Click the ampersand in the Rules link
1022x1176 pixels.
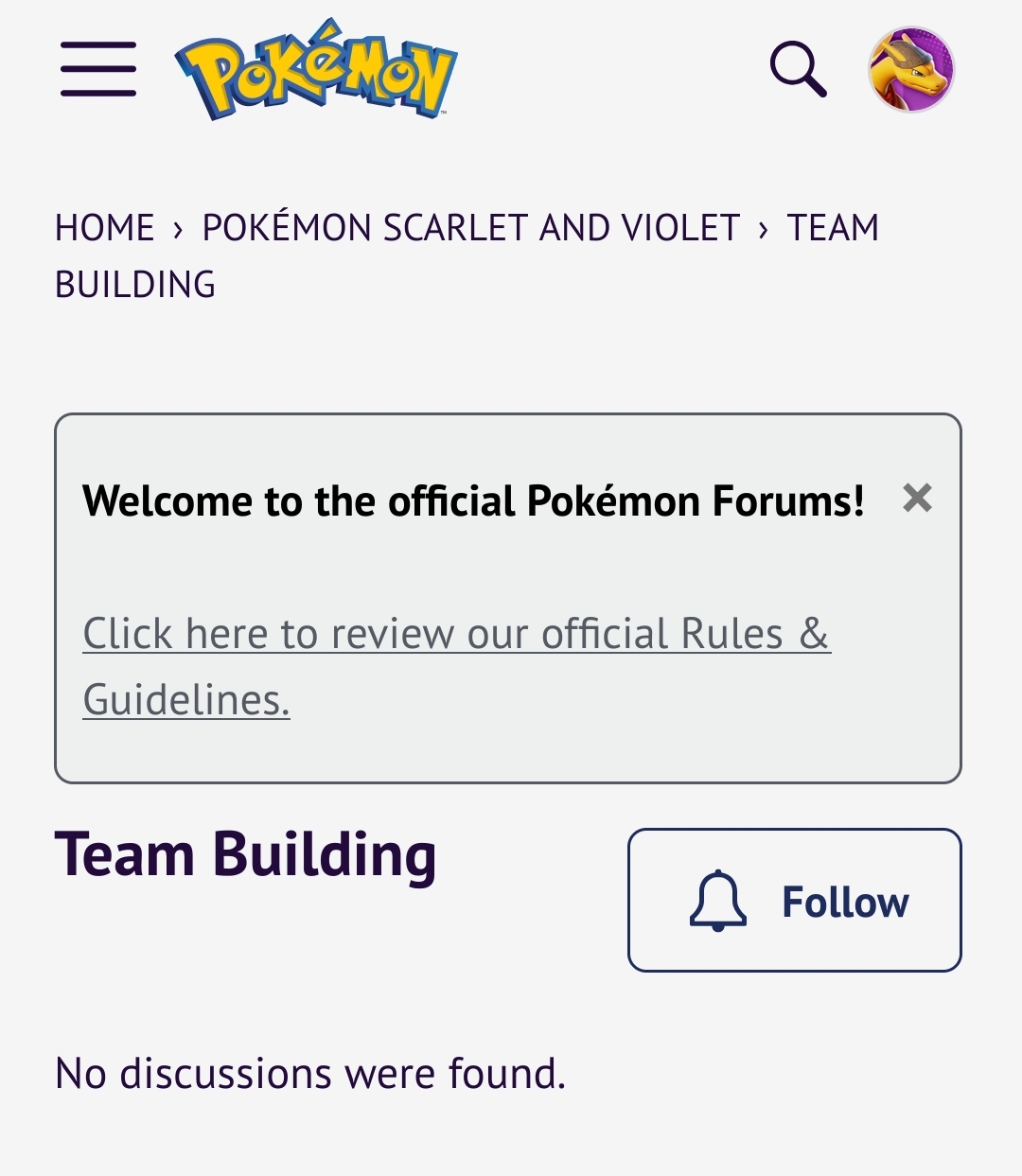point(814,634)
